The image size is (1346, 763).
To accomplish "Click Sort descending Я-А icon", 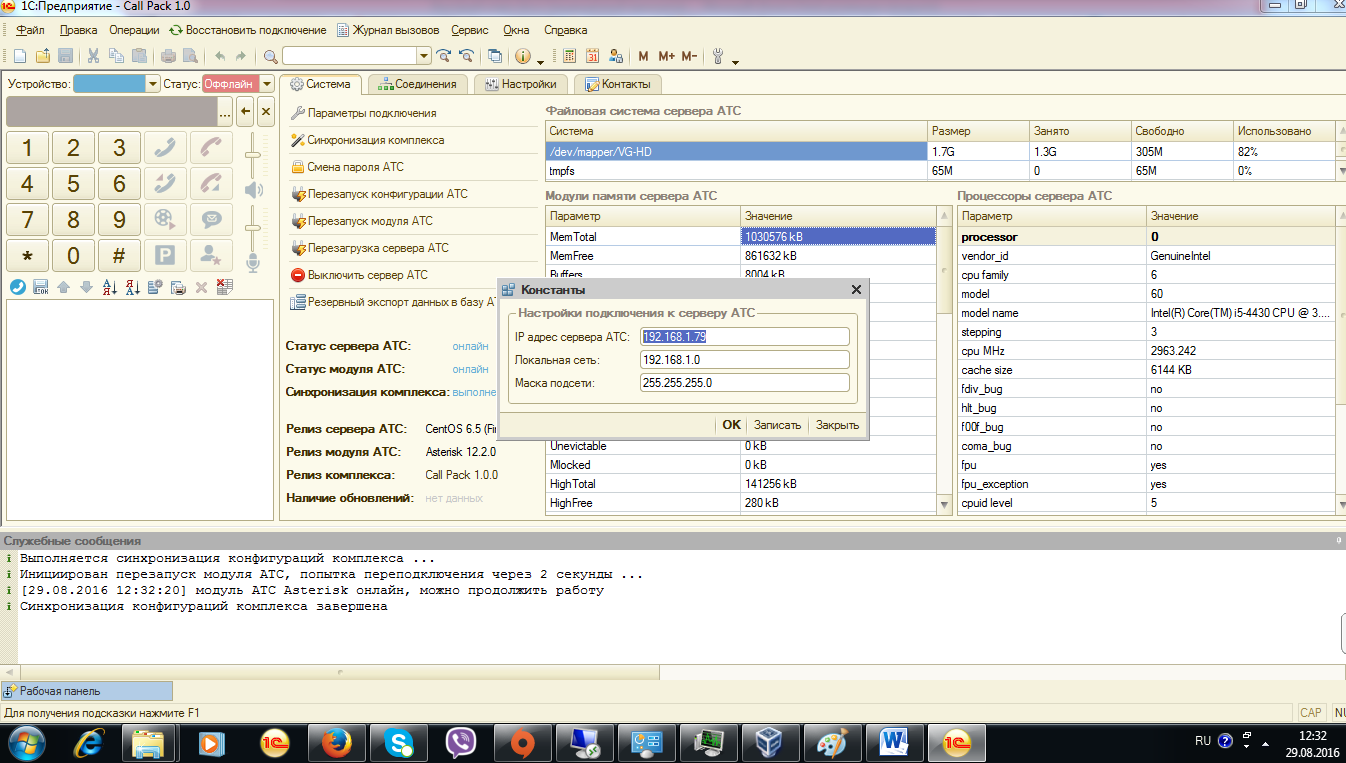I will click(133, 287).
